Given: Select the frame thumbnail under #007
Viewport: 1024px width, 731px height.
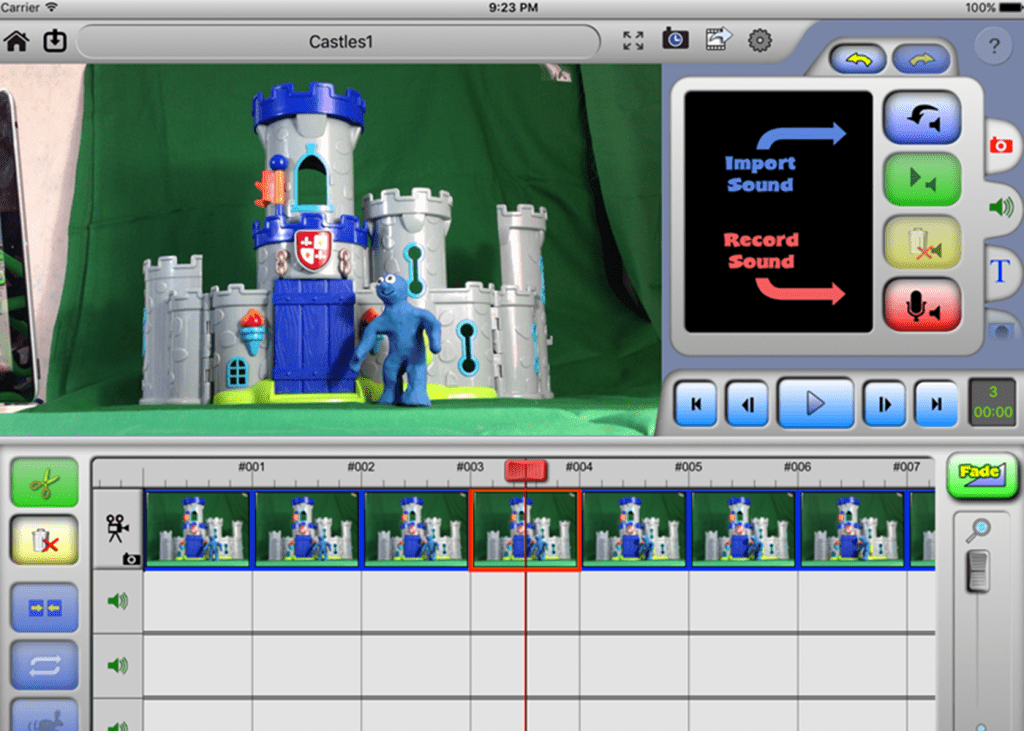Looking at the screenshot, I should [x=853, y=529].
